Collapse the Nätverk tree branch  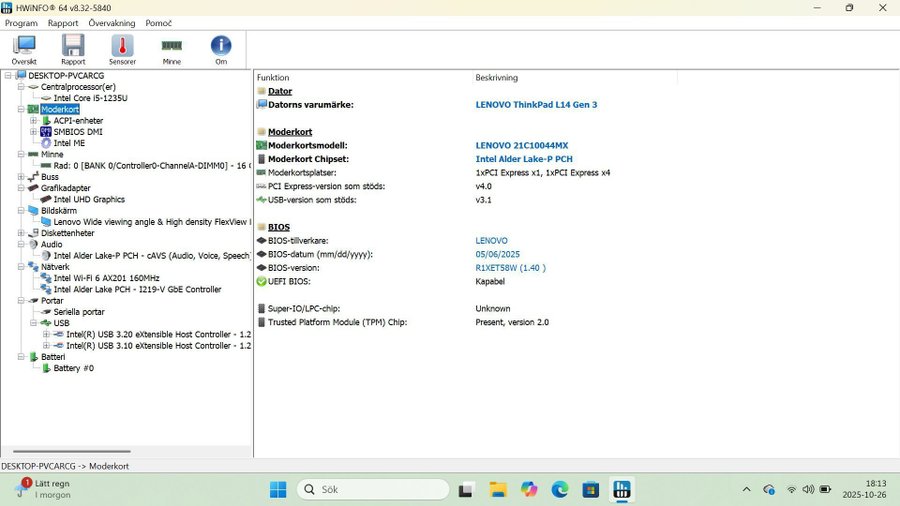point(20,267)
